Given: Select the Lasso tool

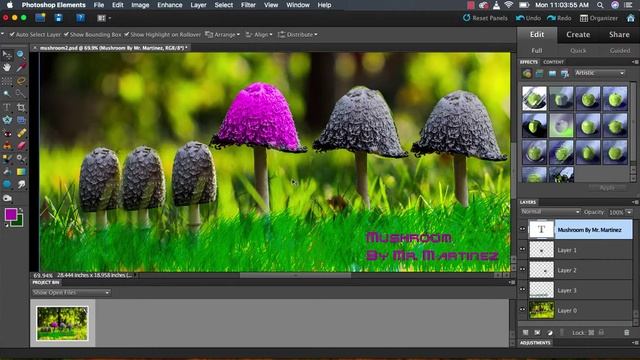Looking at the screenshot, I should point(21,81).
